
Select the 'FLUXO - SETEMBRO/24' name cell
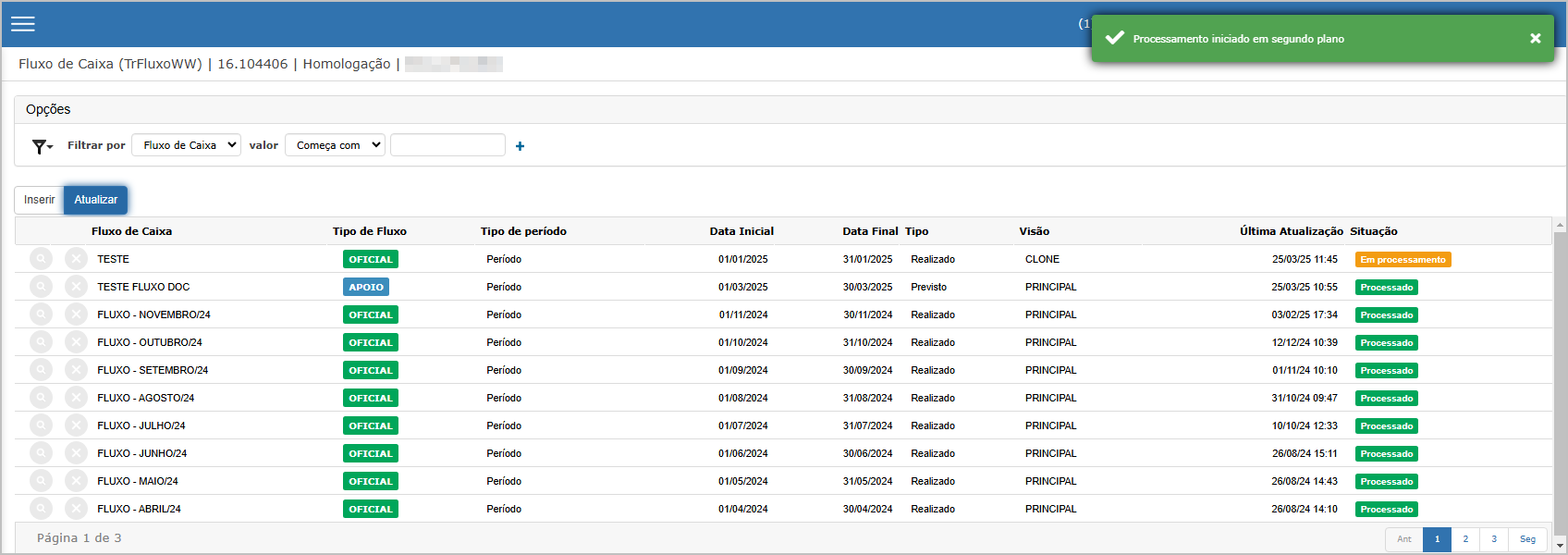click(153, 370)
